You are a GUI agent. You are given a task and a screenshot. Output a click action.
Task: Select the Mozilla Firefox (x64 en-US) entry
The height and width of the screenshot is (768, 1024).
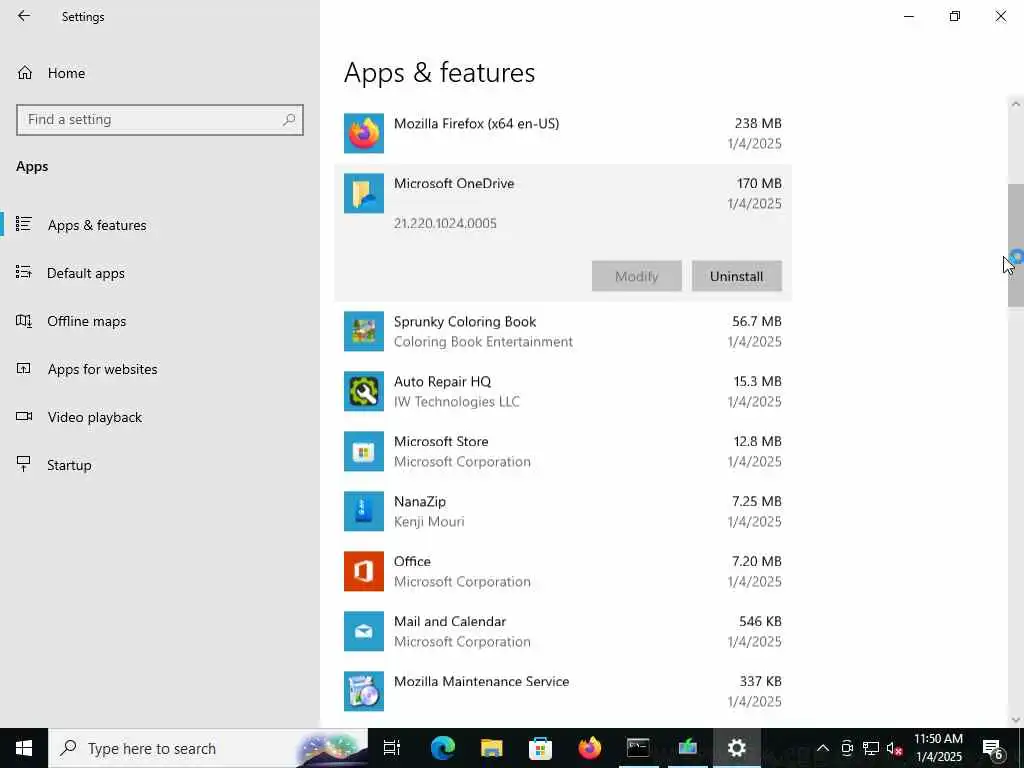pyautogui.click(x=563, y=133)
